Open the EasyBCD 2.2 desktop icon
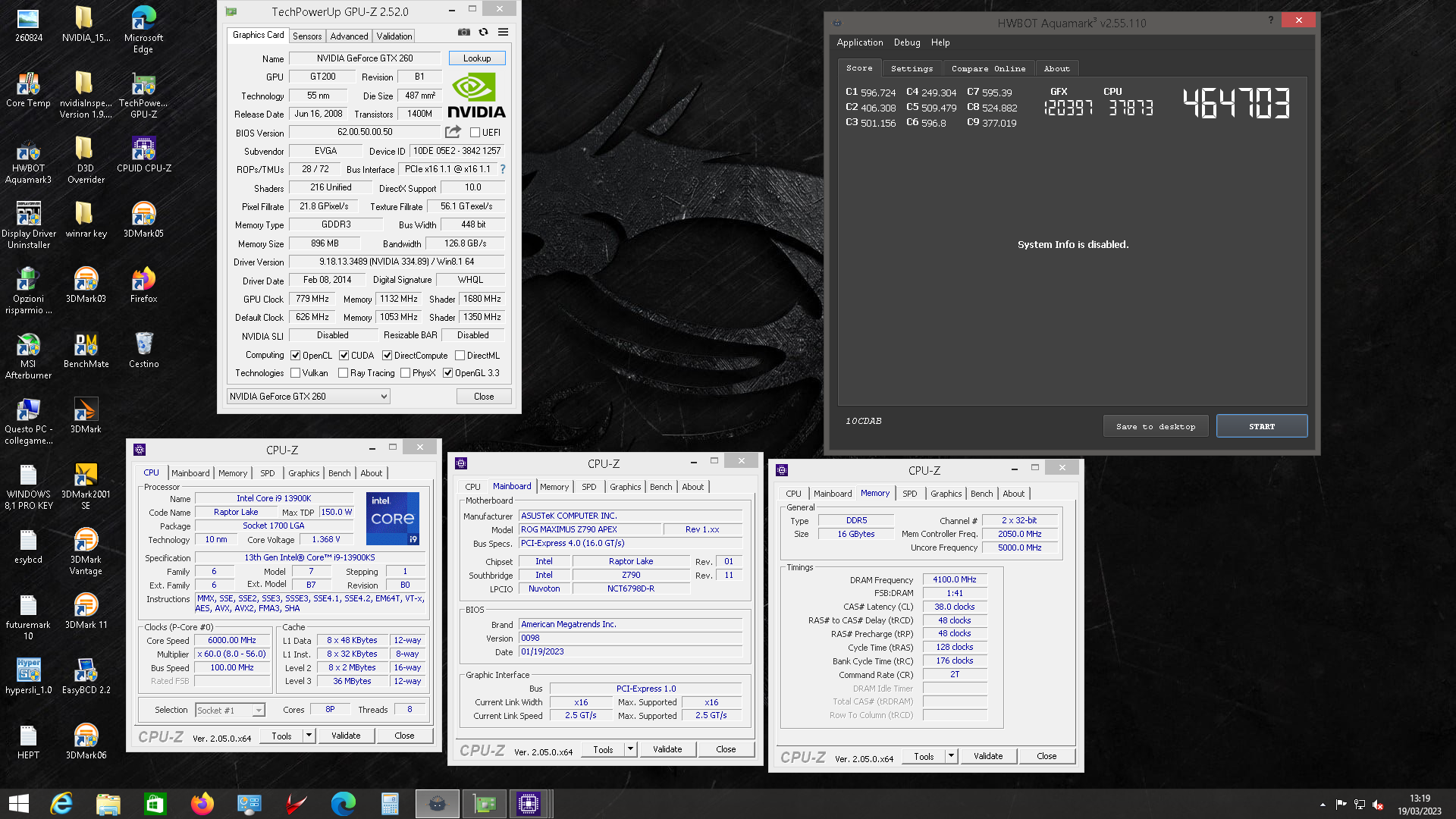 pyautogui.click(x=86, y=677)
